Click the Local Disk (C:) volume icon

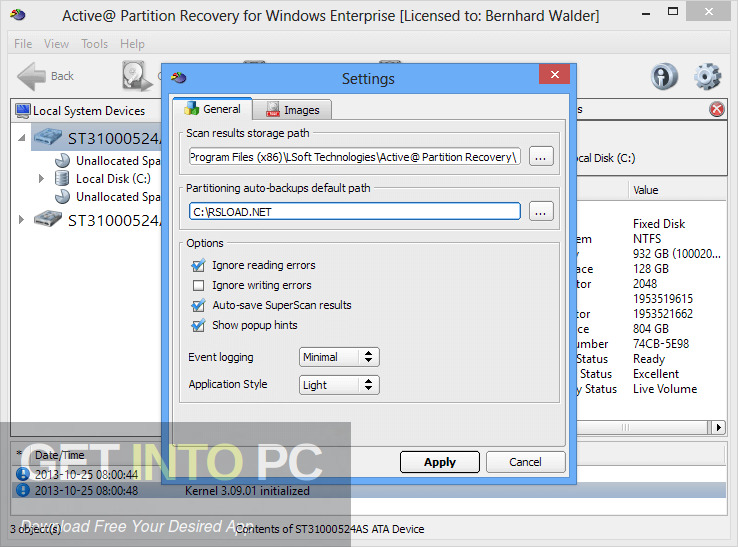coord(62,178)
